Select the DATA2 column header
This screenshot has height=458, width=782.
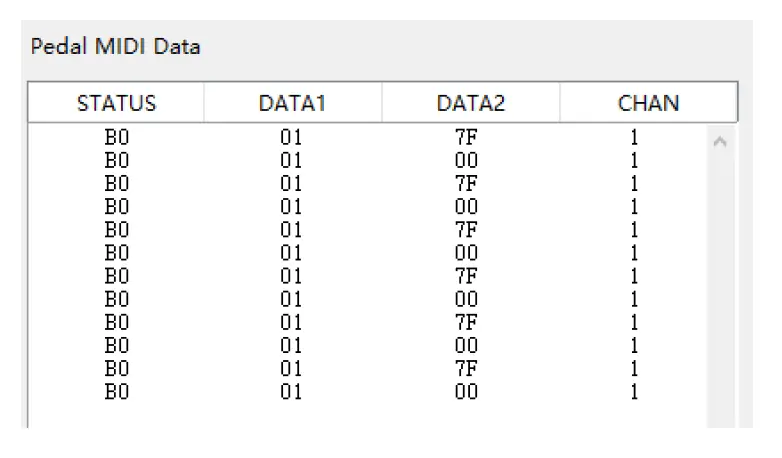point(470,103)
